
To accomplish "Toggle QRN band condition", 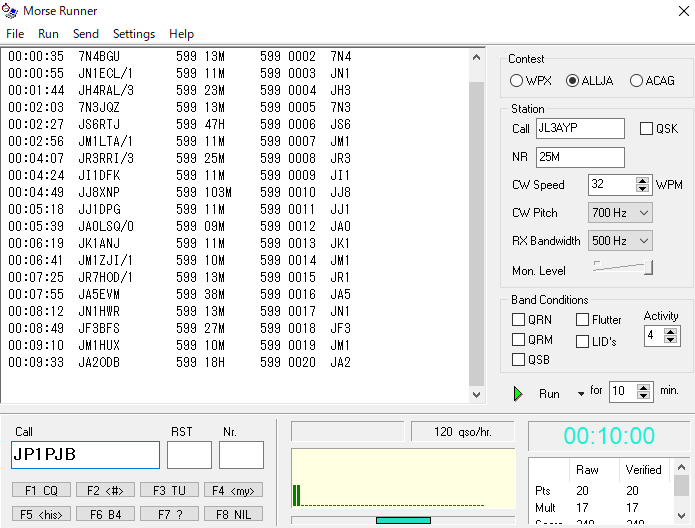I will click(518, 320).
